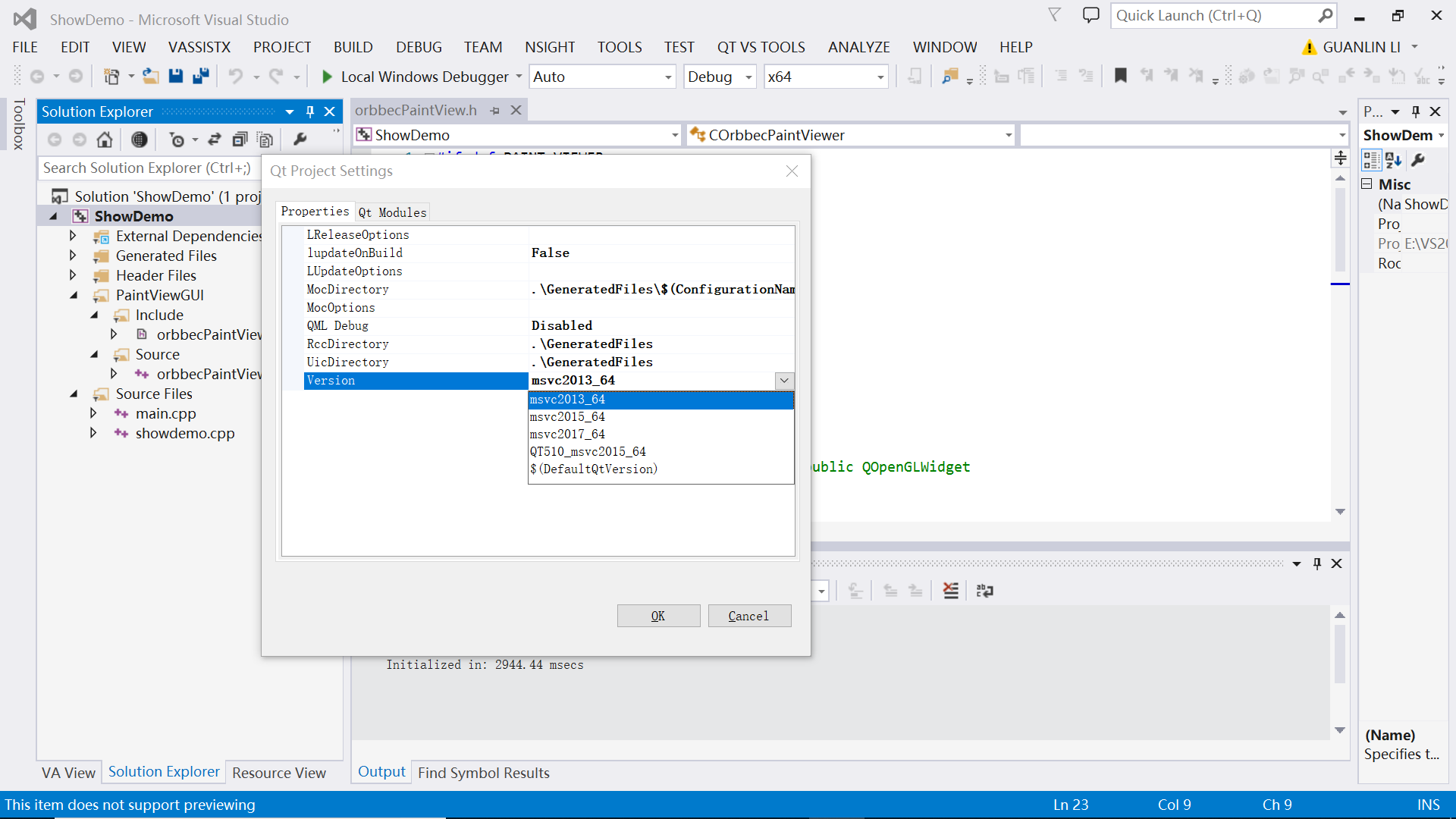Toggle a bookmark on the current line
1456x819 pixels.
tap(1121, 76)
